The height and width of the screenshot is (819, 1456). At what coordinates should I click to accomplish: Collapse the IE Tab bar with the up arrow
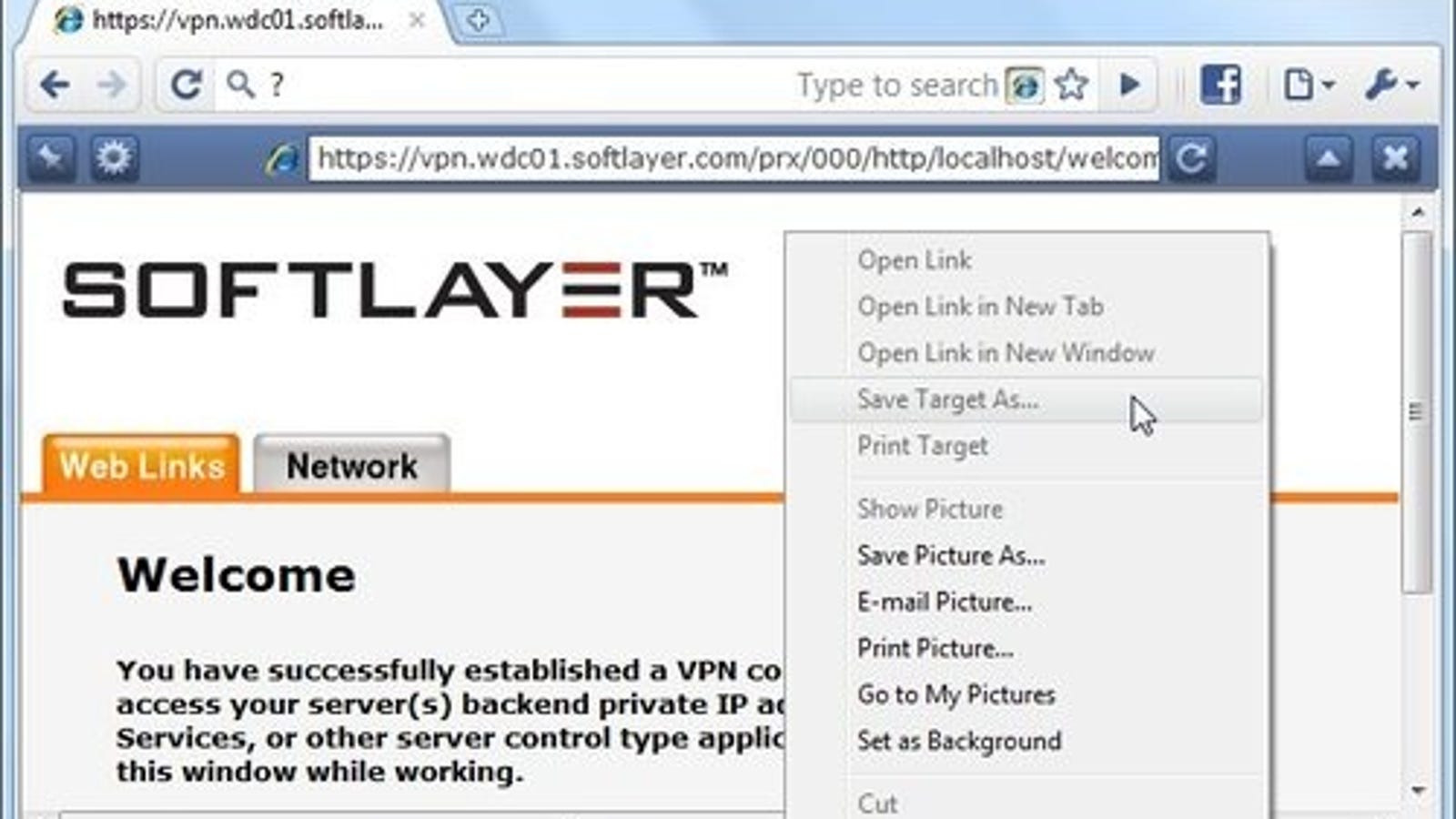coord(1329,158)
